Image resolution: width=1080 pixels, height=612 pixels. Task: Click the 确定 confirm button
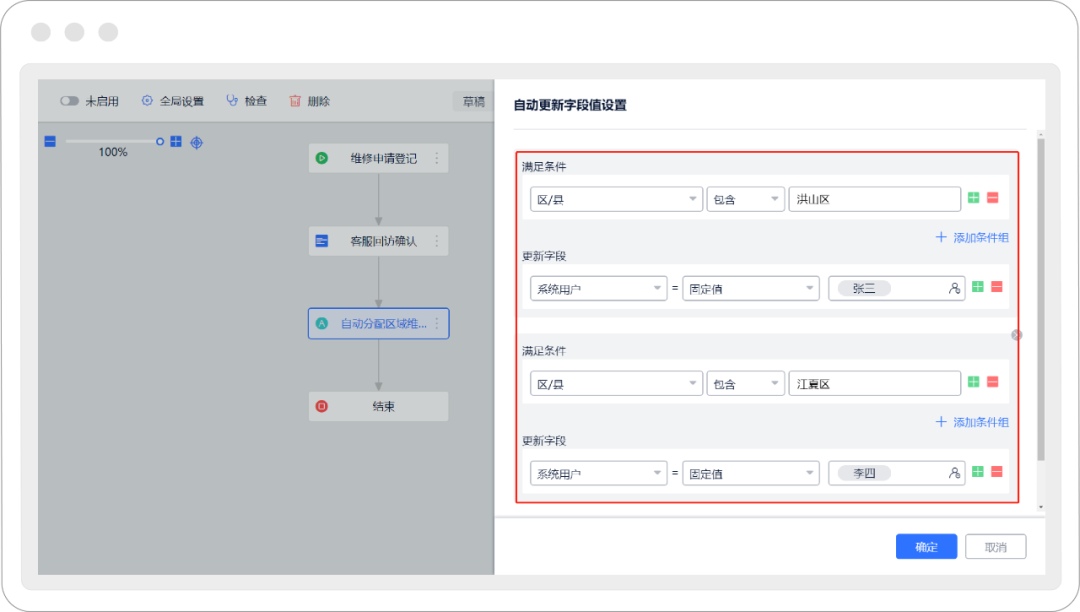[x=926, y=547]
